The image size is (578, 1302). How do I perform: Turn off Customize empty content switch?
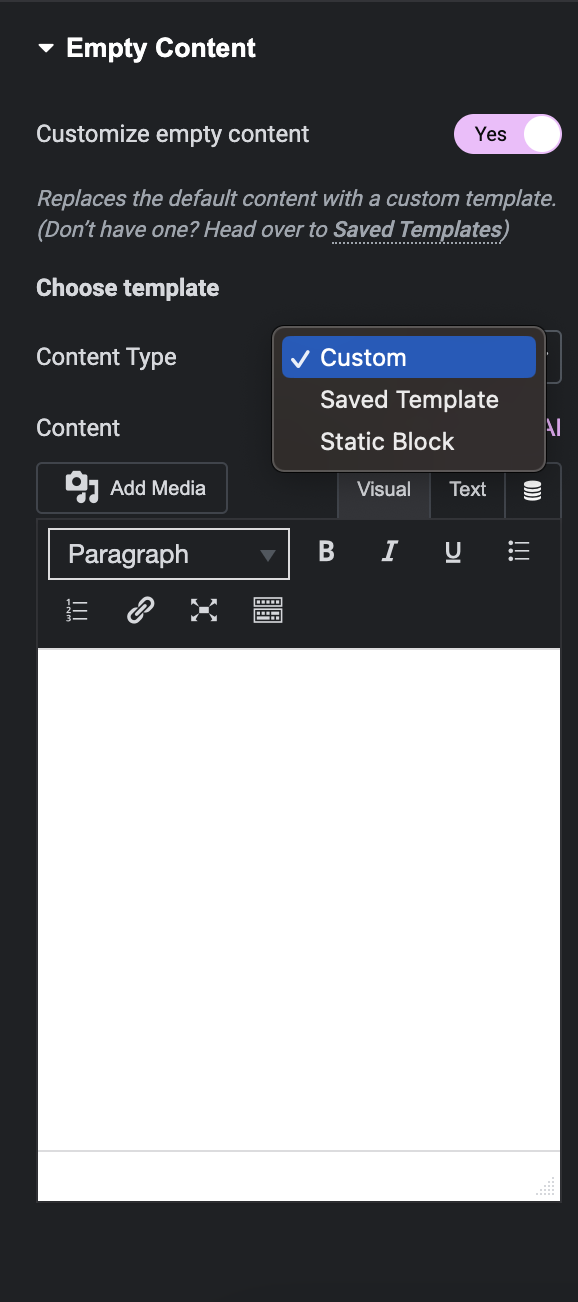(508, 134)
